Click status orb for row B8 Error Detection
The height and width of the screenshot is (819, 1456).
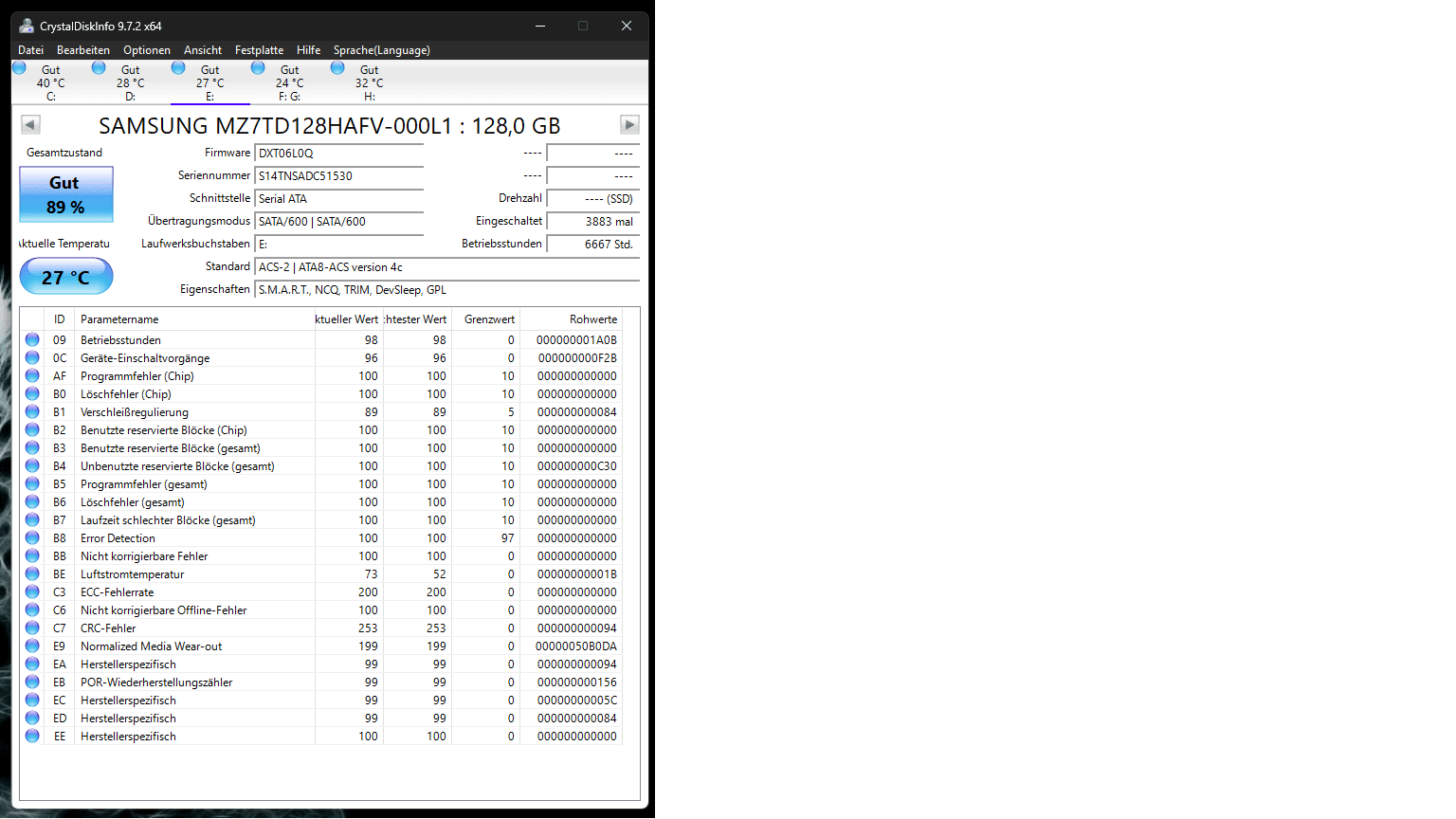[32, 537]
